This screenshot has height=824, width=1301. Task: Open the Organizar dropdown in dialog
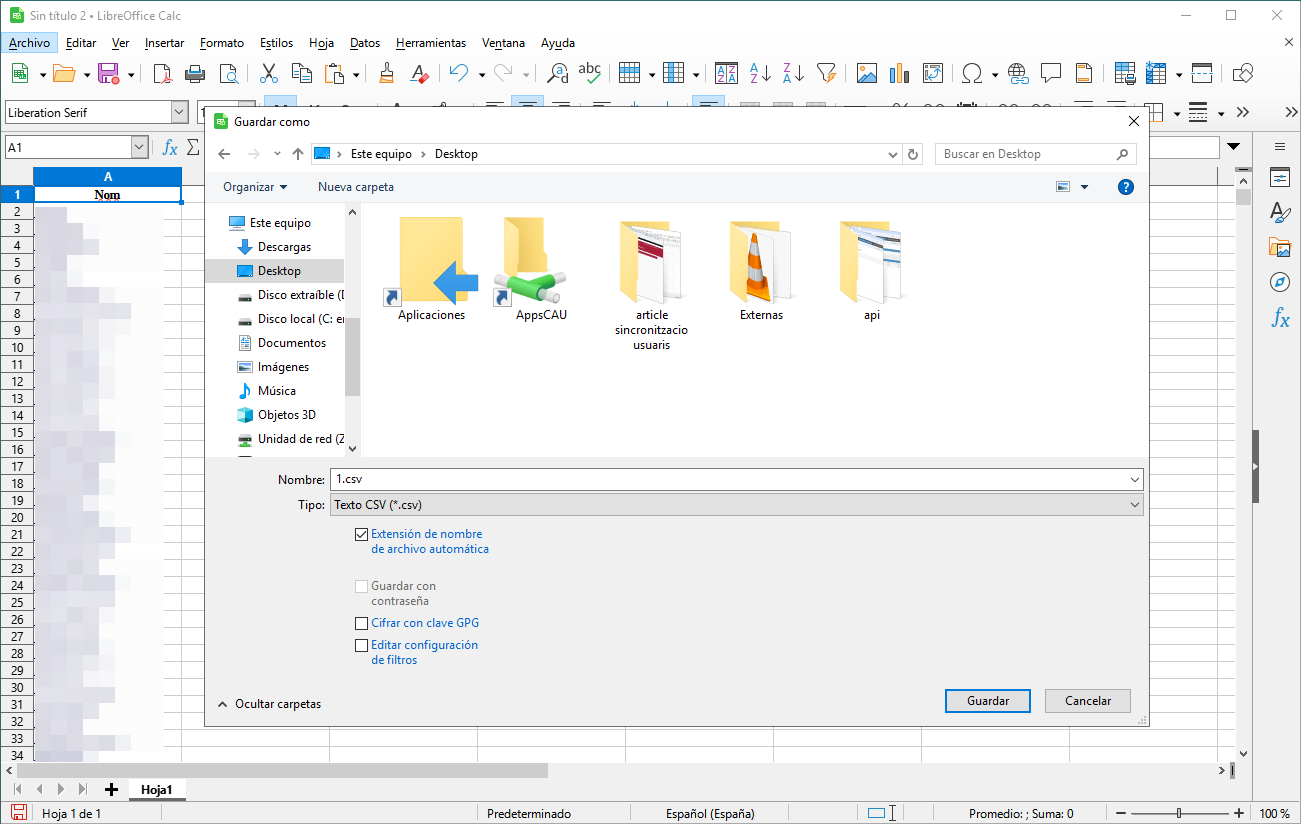[x=255, y=187]
